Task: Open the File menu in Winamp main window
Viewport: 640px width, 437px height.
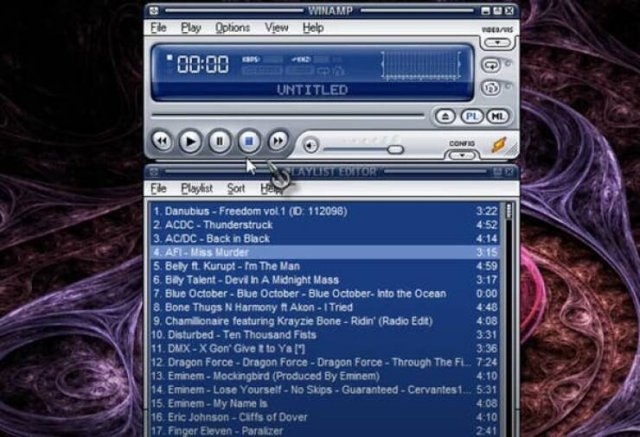Action: 158,28
